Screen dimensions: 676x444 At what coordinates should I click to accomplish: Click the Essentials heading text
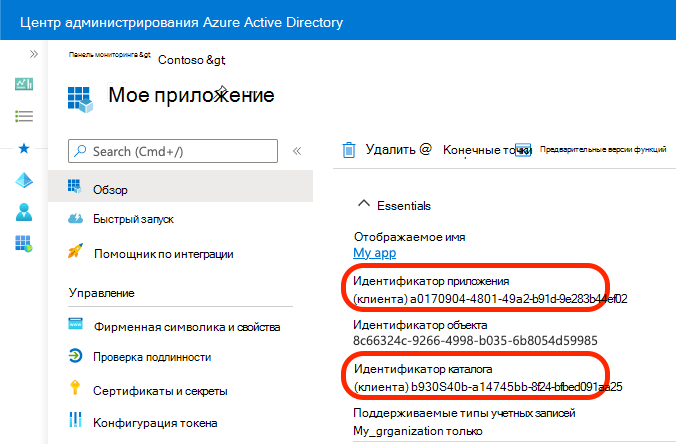click(404, 206)
